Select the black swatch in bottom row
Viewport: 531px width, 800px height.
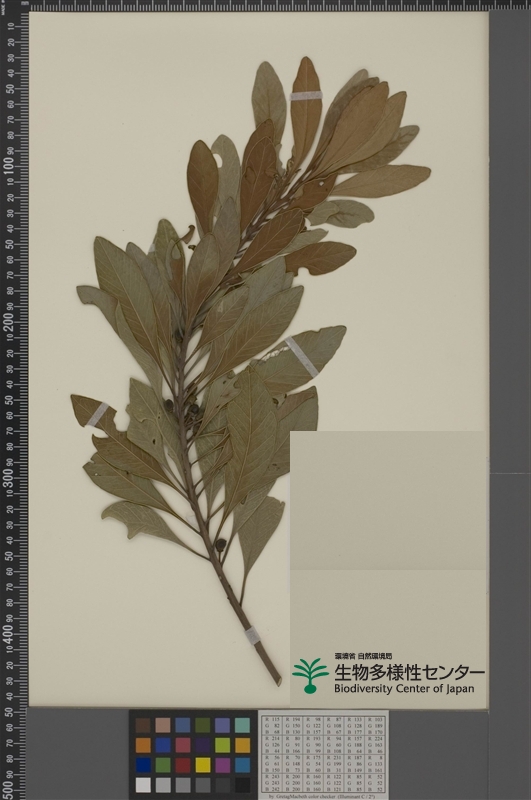[243, 785]
